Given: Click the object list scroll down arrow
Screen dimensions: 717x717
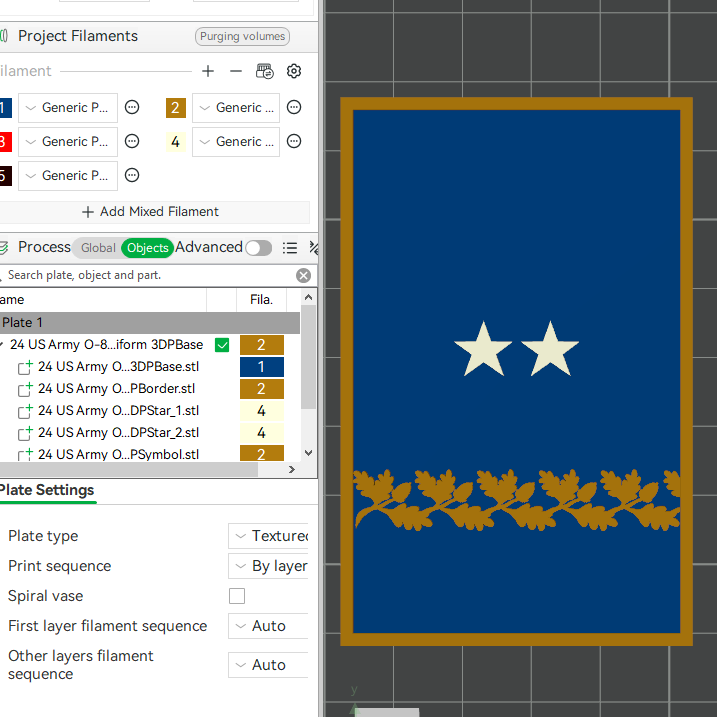Looking at the screenshot, I should 309,453.
